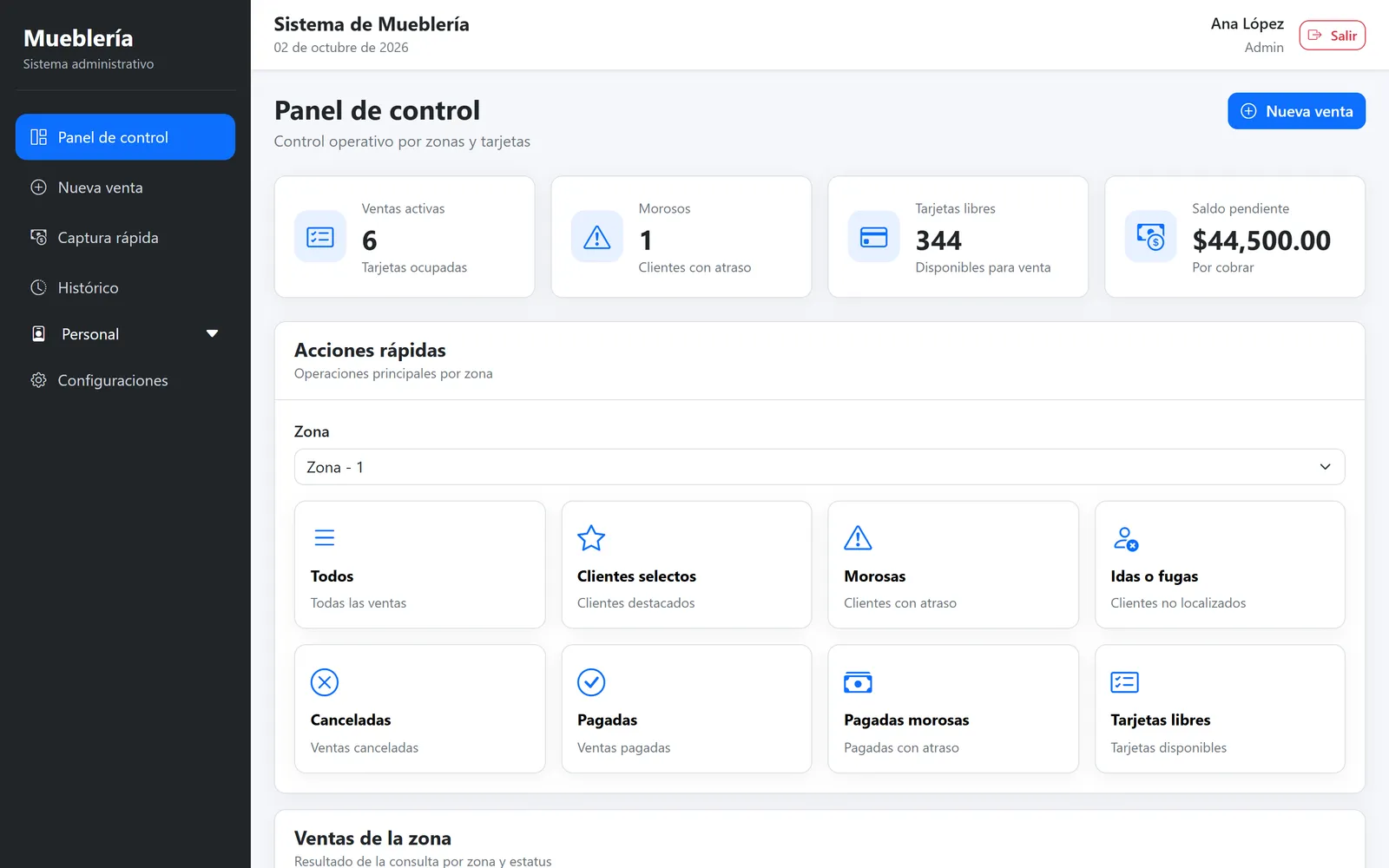Click the Pagadas check circle icon
The height and width of the screenshot is (868, 1389).
click(591, 682)
